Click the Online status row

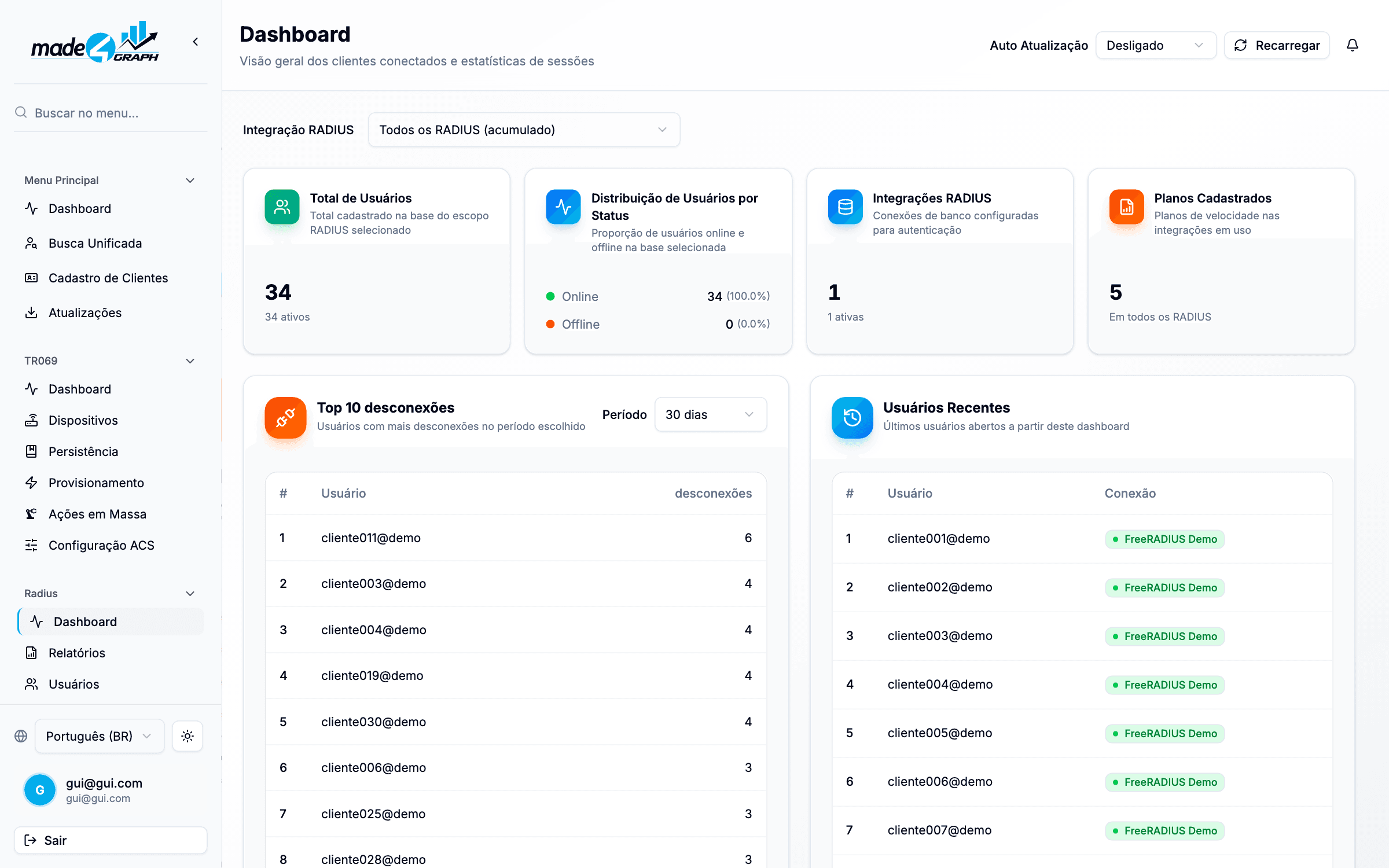coord(658,296)
